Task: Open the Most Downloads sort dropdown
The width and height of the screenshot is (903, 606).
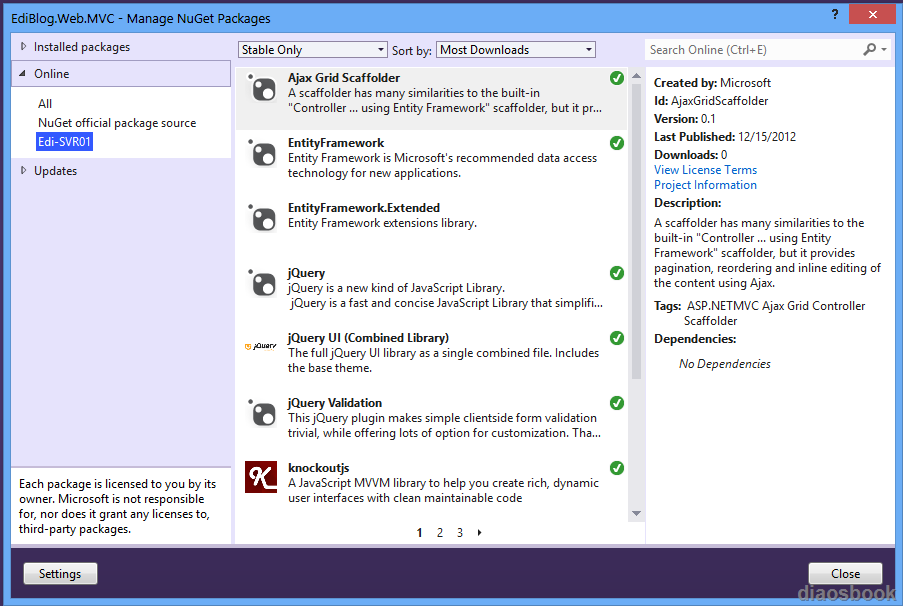Action: coord(516,50)
